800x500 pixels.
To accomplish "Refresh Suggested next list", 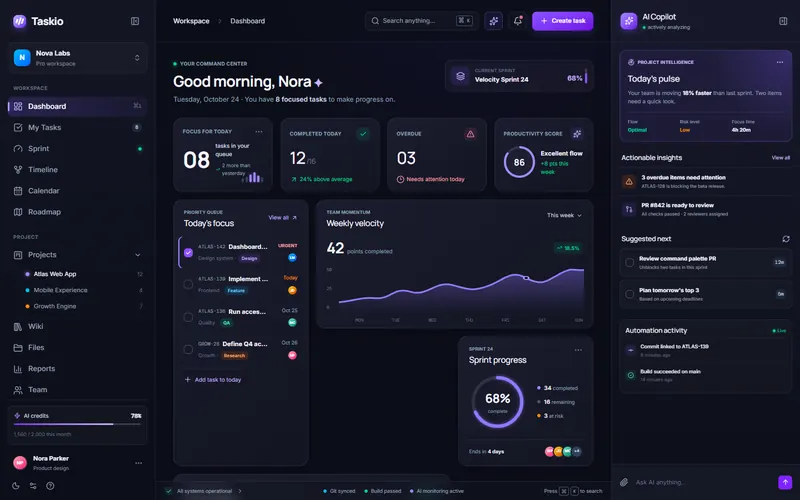I will pos(786,239).
